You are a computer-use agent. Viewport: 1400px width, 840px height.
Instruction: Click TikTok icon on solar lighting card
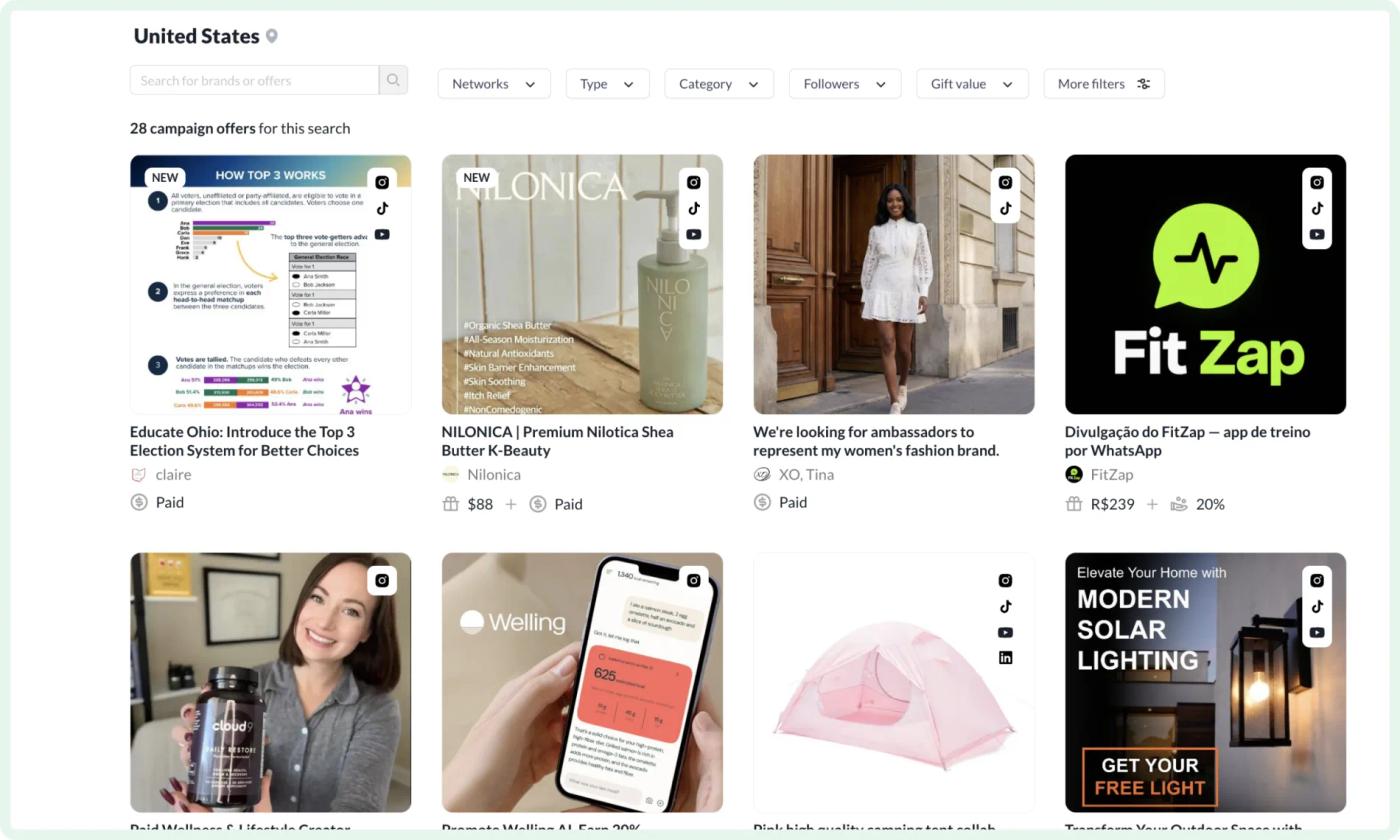1317,606
